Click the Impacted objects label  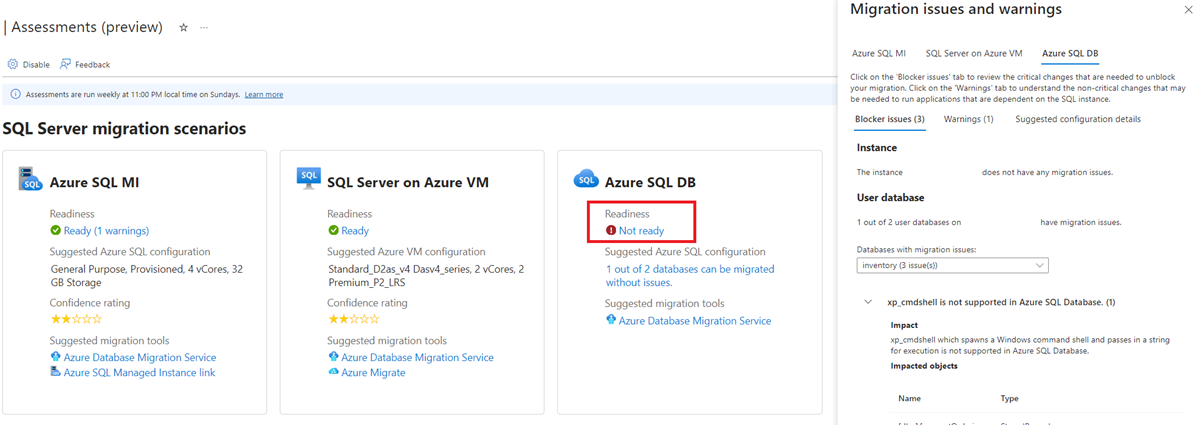click(924, 366)
